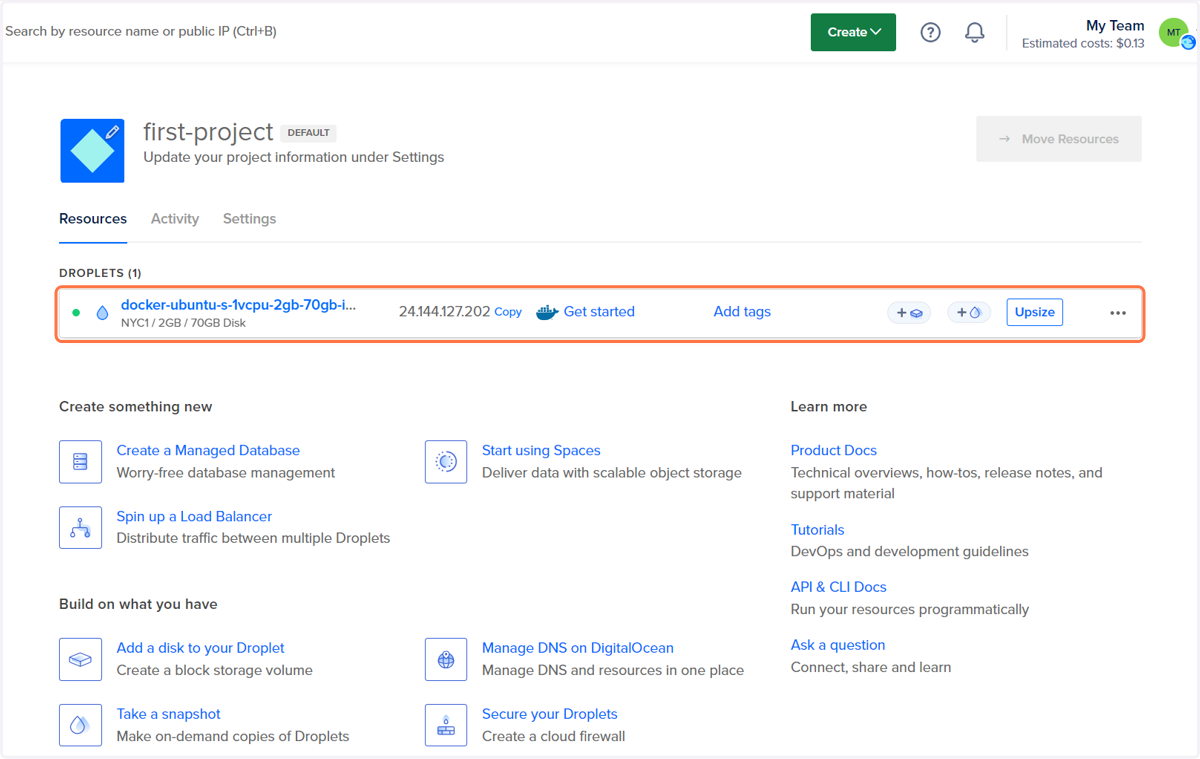Click the MT team avatar
The height and width of the screenshot is (759, 1200).
[1174, 32]
